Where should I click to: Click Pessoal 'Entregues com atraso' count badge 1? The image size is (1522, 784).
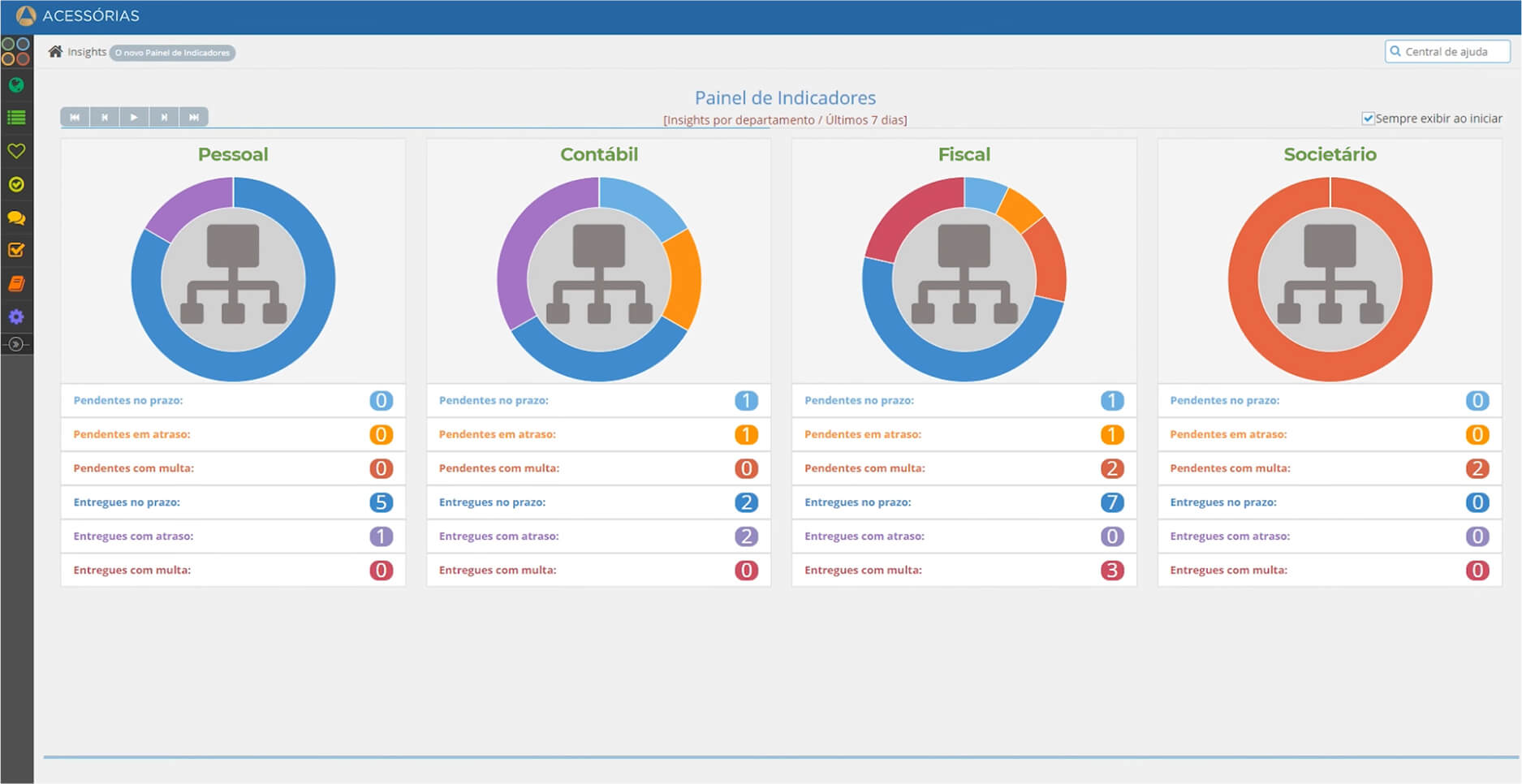point(381,536)
